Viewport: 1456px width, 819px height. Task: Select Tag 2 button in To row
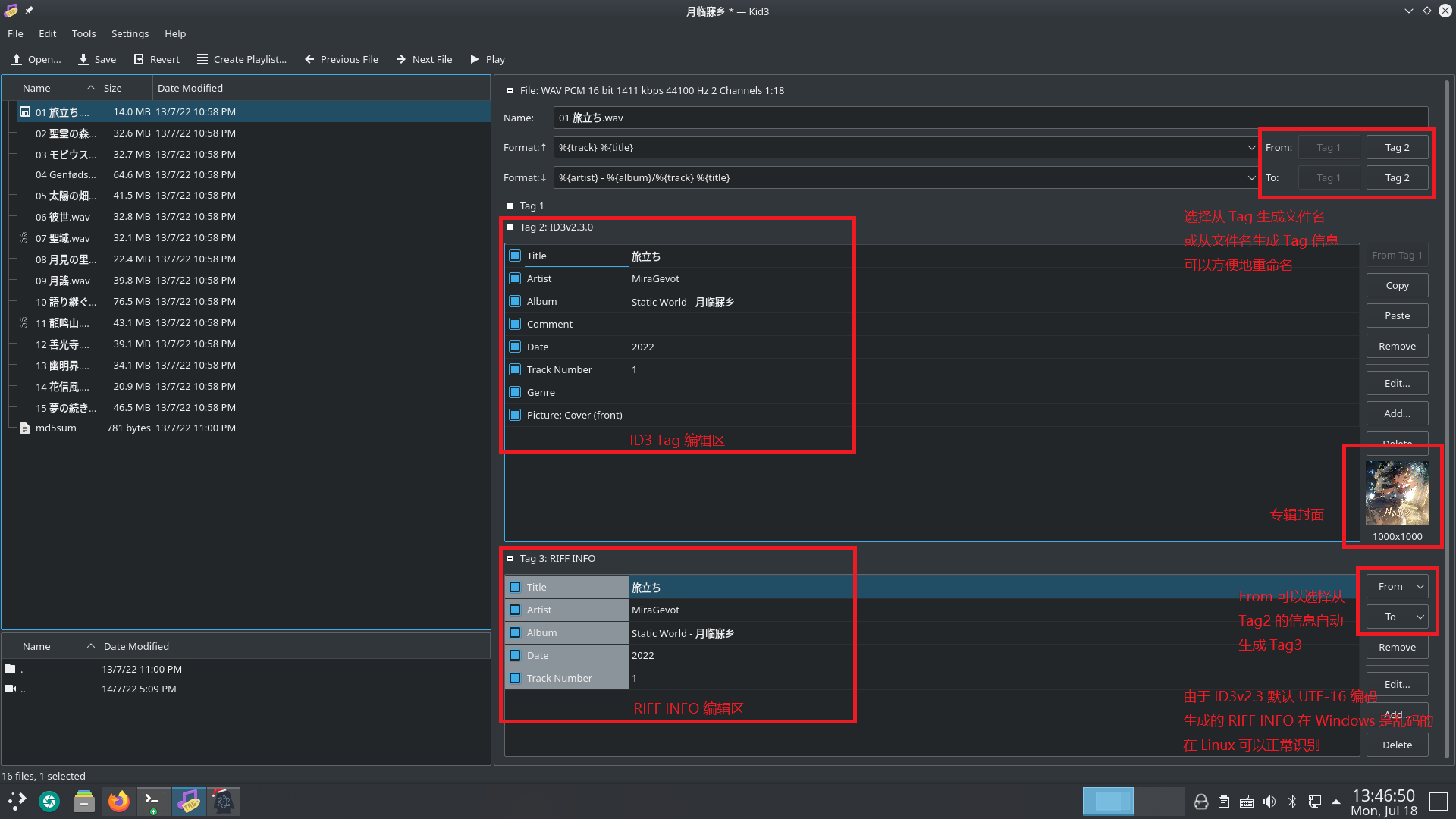coord(1396,178)
